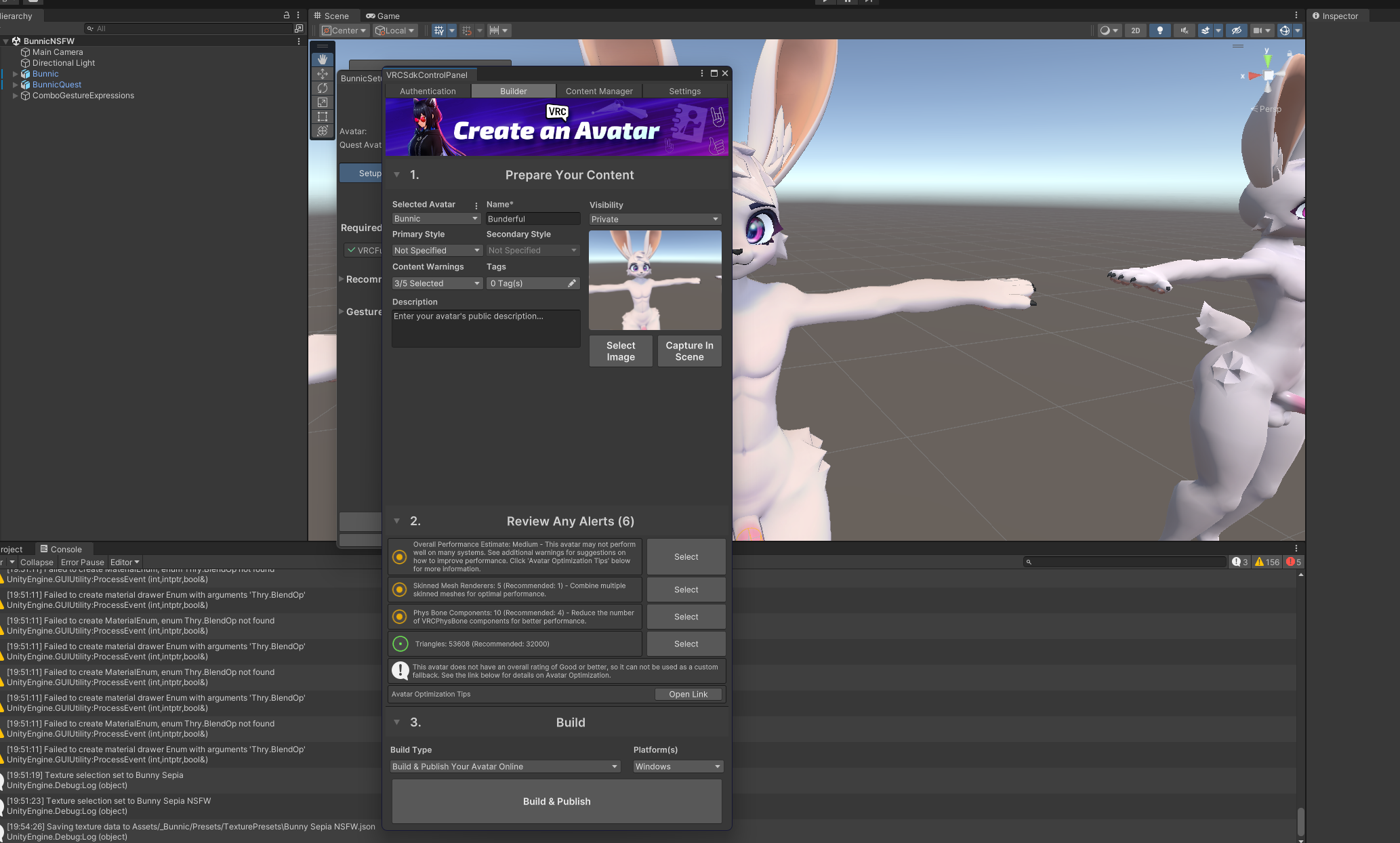The height and width of the screenshot is (843, 1400).
Task: Open the Game view tab
Action: pos(383,16)
